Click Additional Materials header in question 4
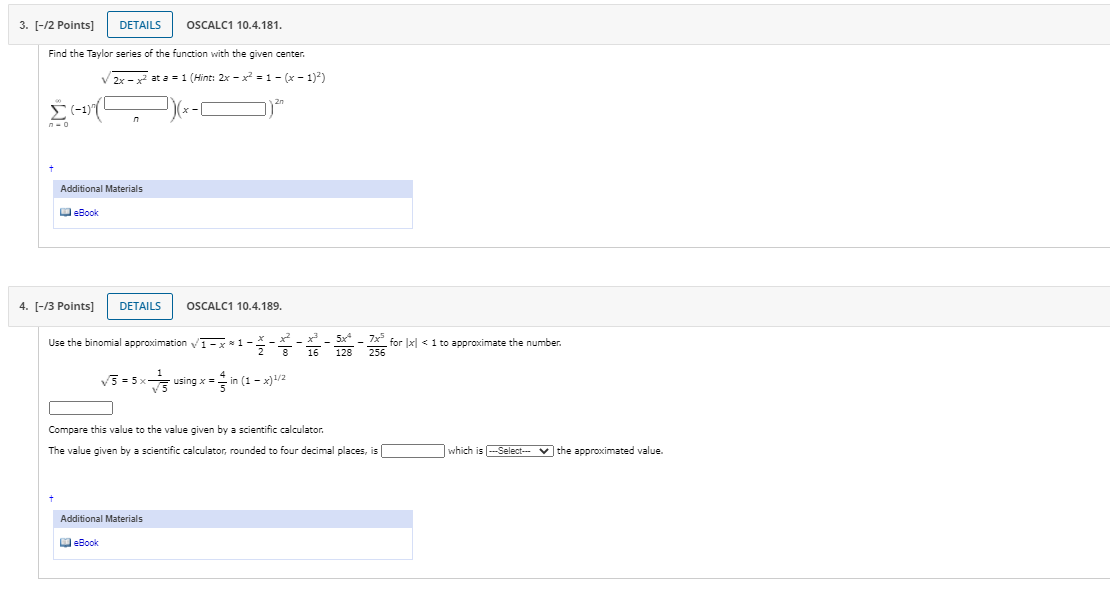Screen dimensions: 1110x593 point(101,519)
